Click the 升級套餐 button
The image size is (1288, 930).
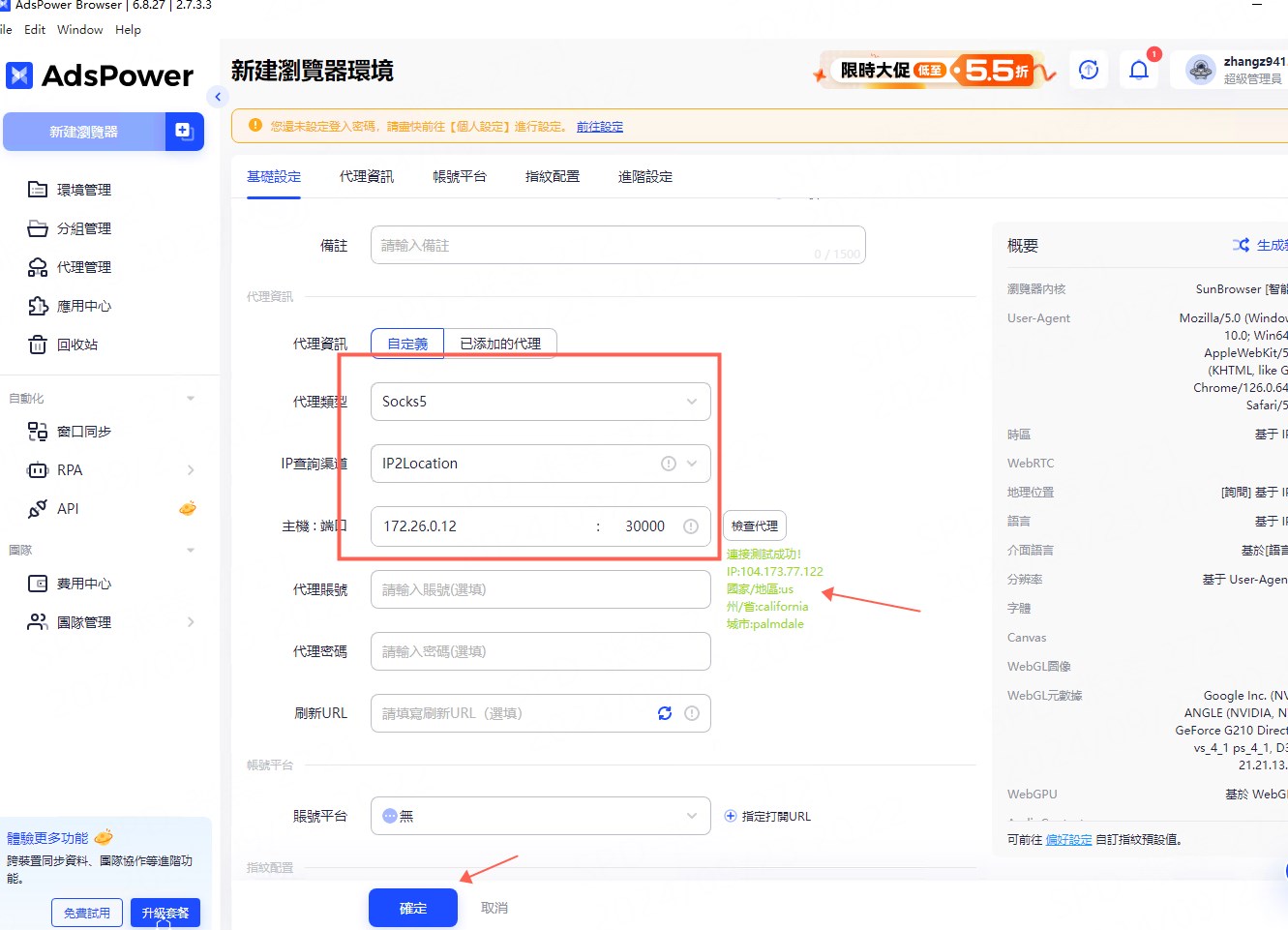[165, 913]
